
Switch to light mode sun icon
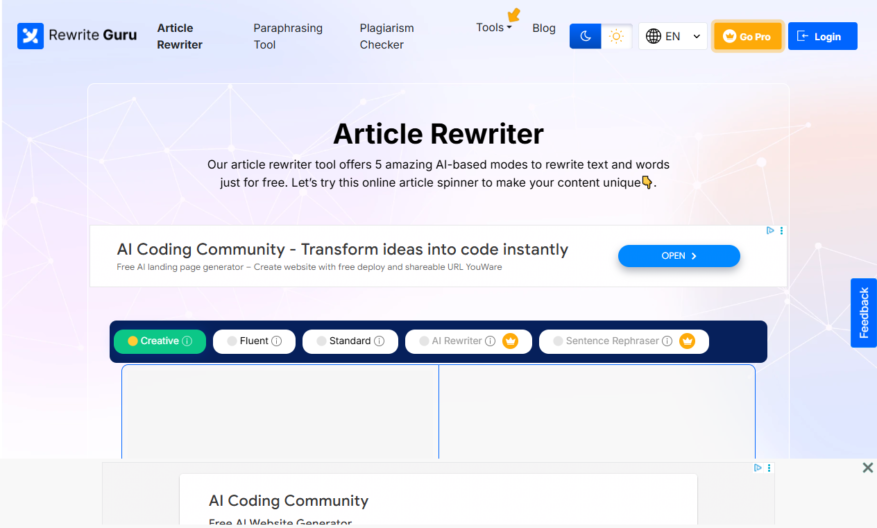(616, 36)
